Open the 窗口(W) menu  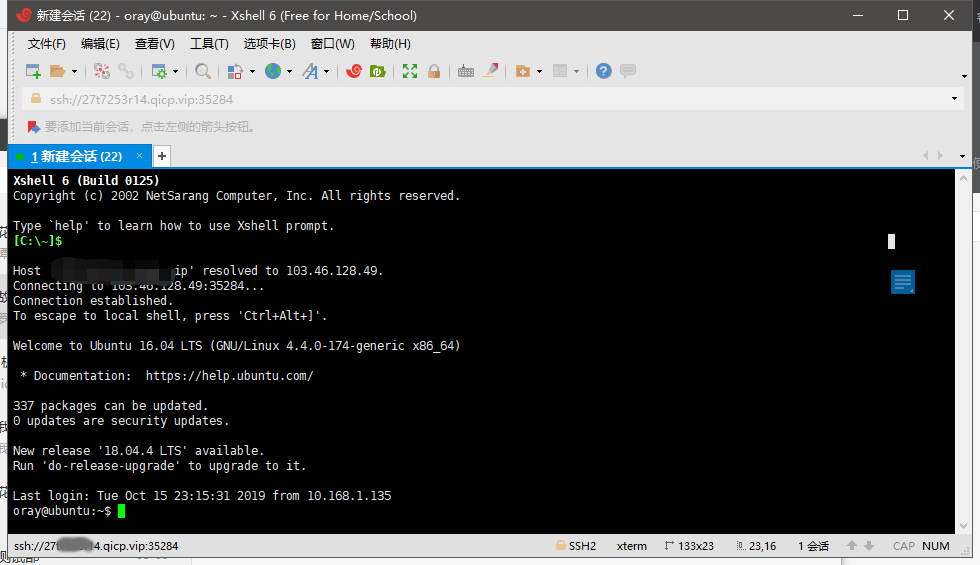(332, 44)
